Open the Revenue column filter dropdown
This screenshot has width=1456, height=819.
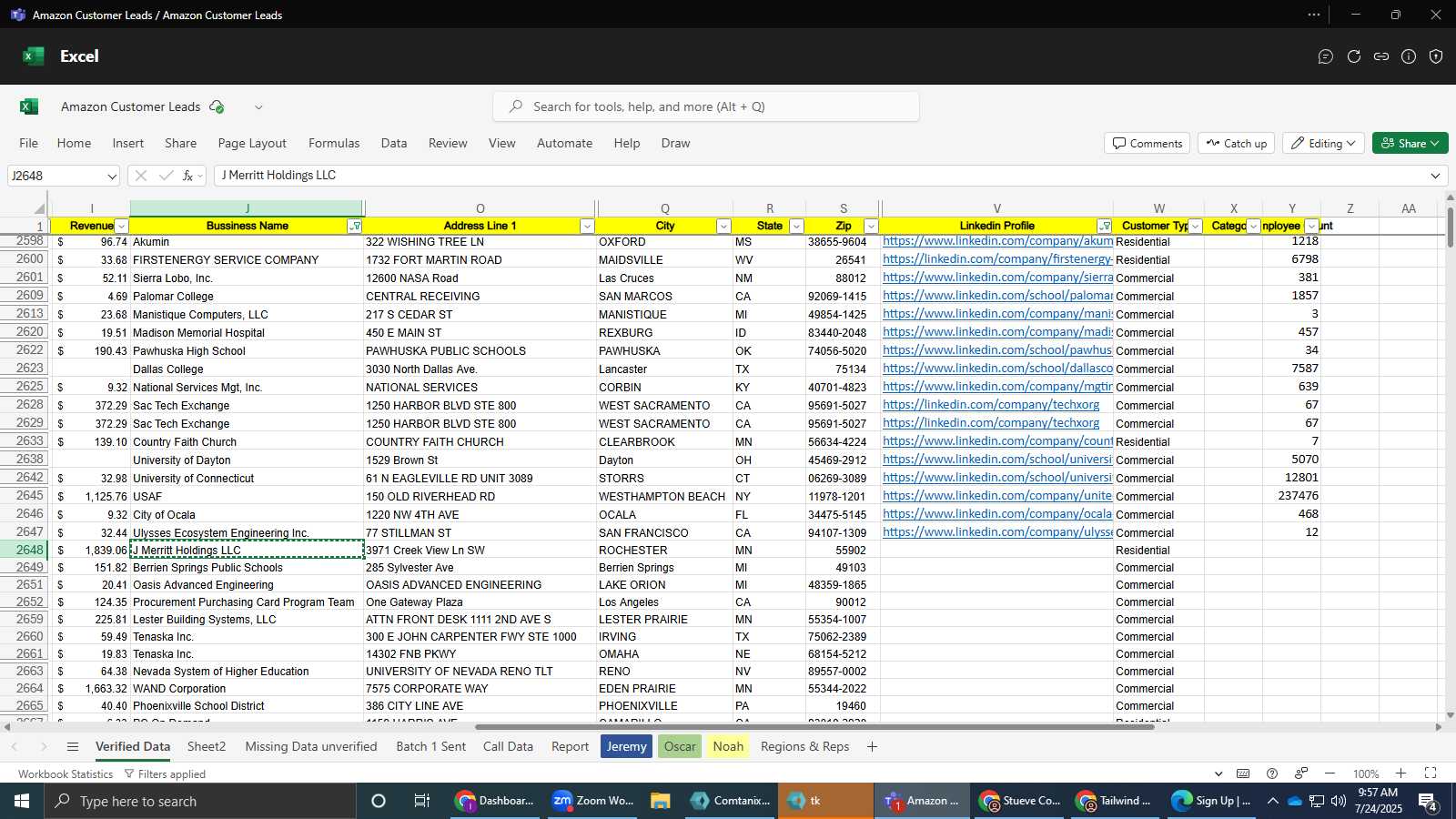tap(122, 226)
